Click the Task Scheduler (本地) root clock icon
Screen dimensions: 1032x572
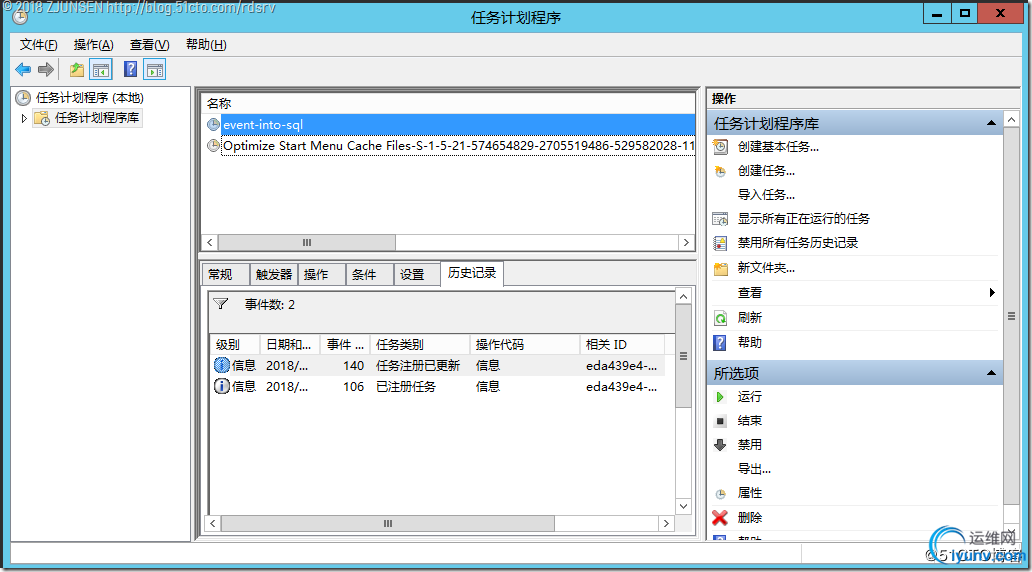coord(23,98)
